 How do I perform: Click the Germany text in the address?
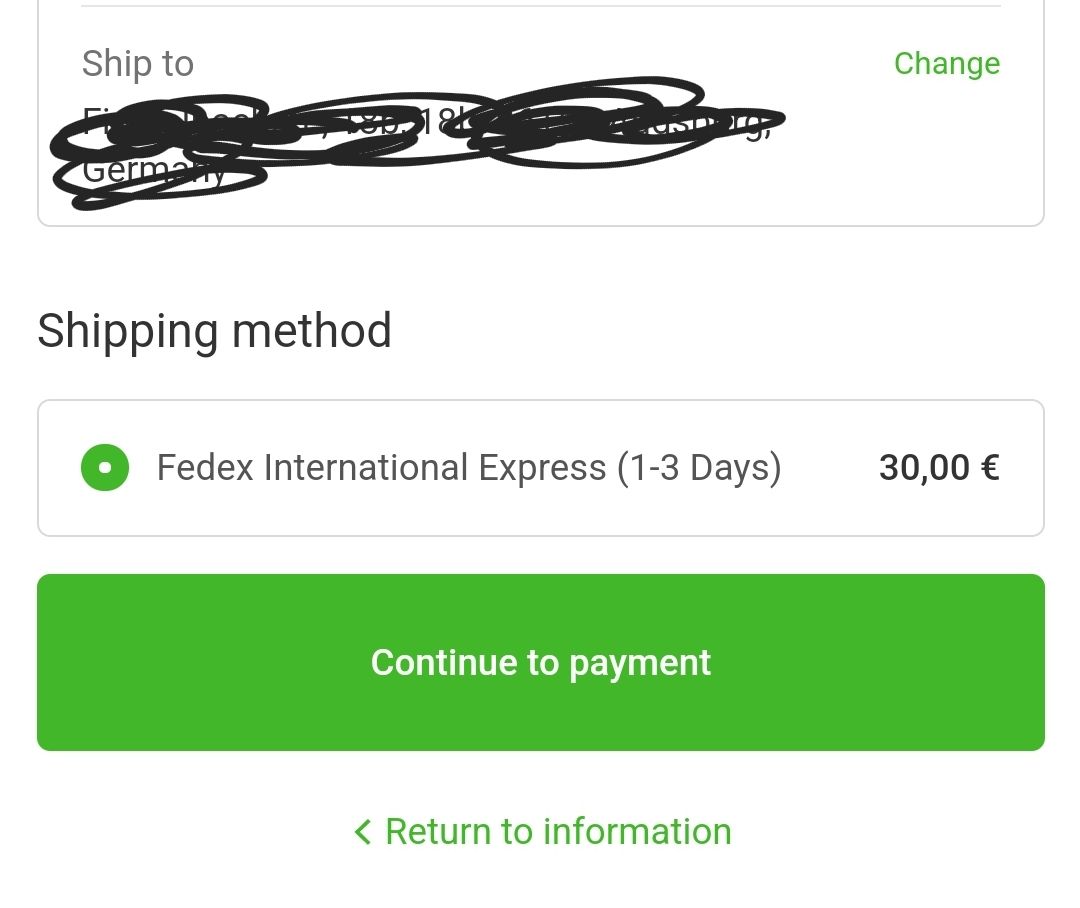(x=155, y=171)
